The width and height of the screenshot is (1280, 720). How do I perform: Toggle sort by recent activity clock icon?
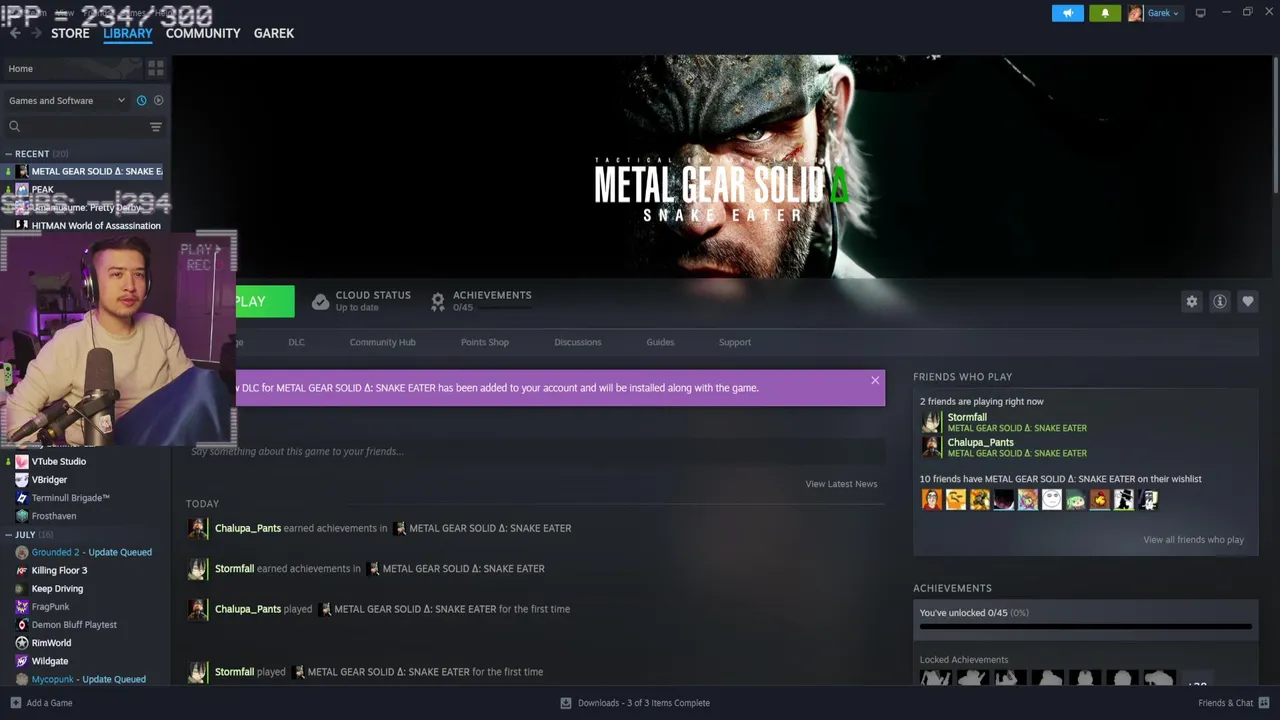(x=141, y=100)
